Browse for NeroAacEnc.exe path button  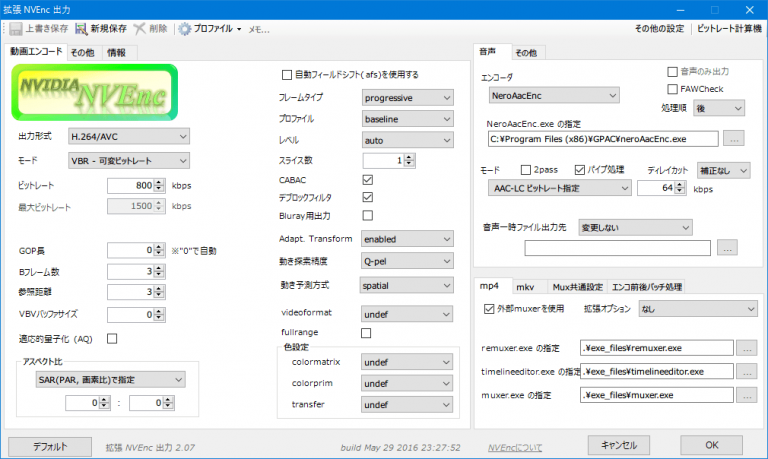click(x=734, y=139)
